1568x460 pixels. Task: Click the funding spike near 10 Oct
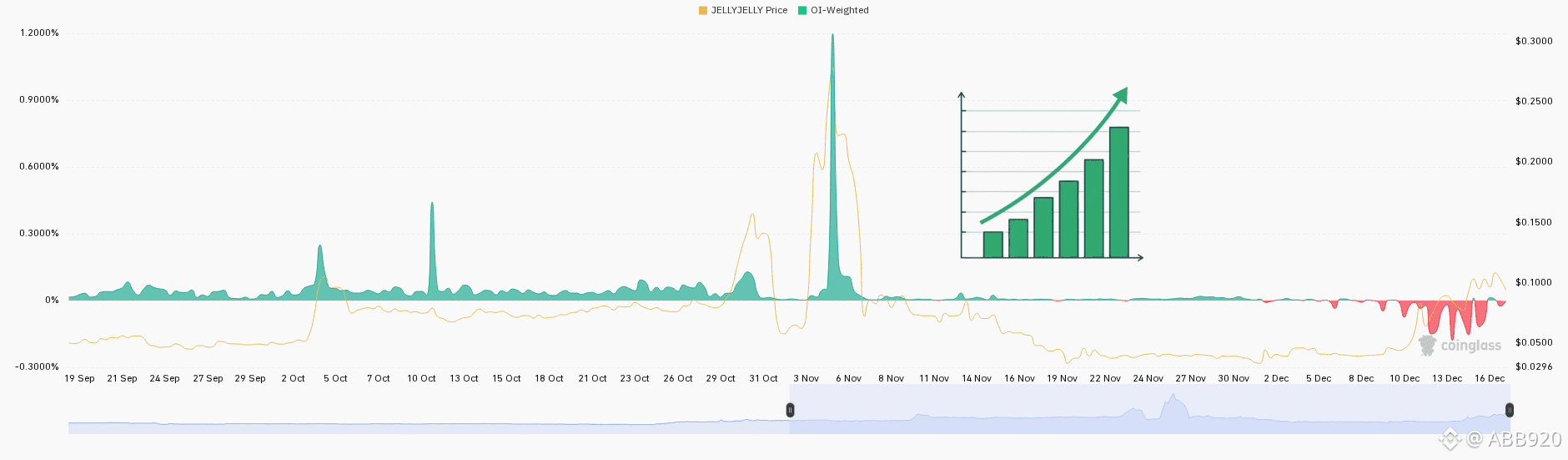tap(432, 249)
